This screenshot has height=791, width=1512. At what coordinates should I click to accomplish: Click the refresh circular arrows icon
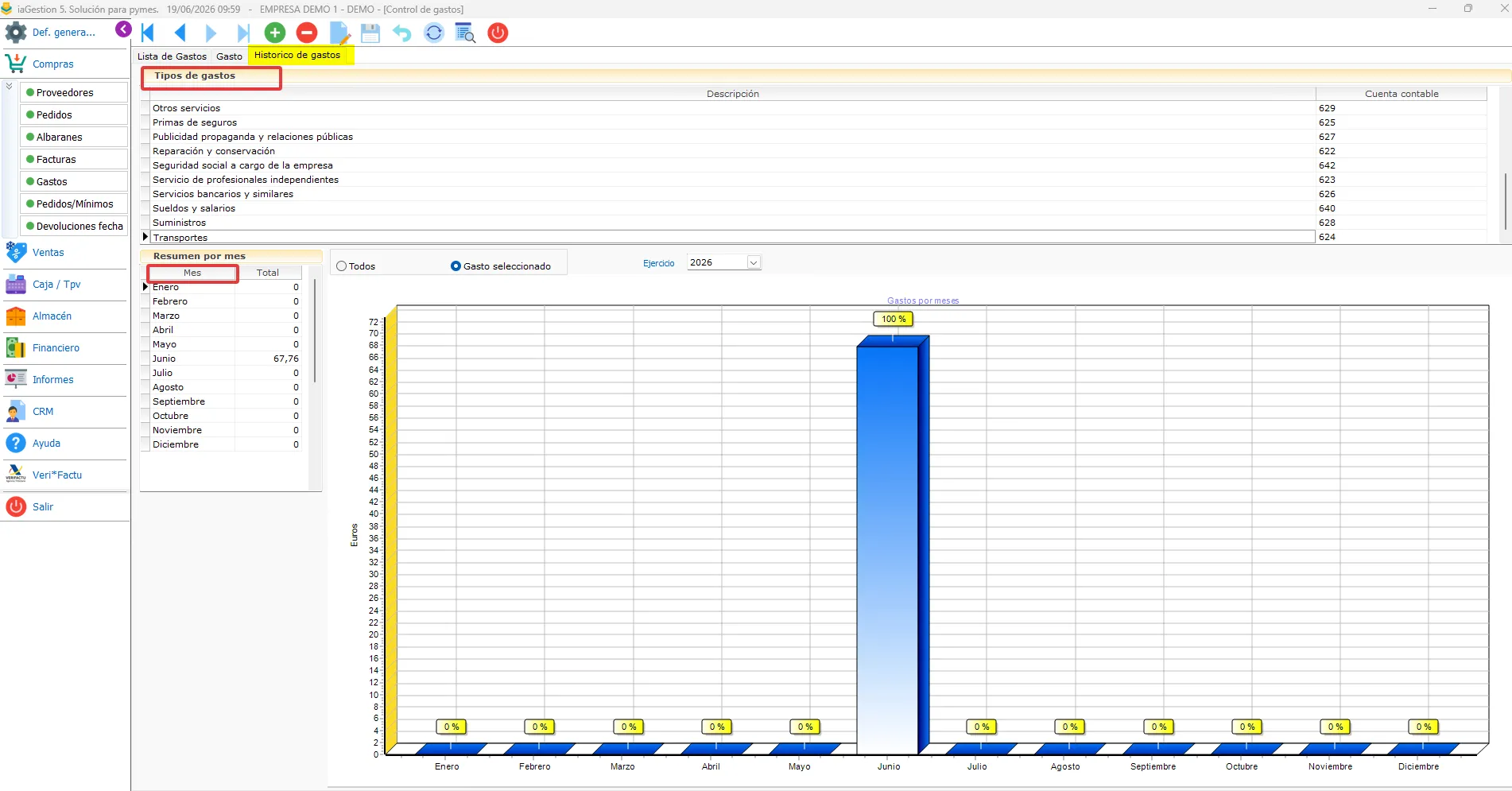tap(434, 33)
